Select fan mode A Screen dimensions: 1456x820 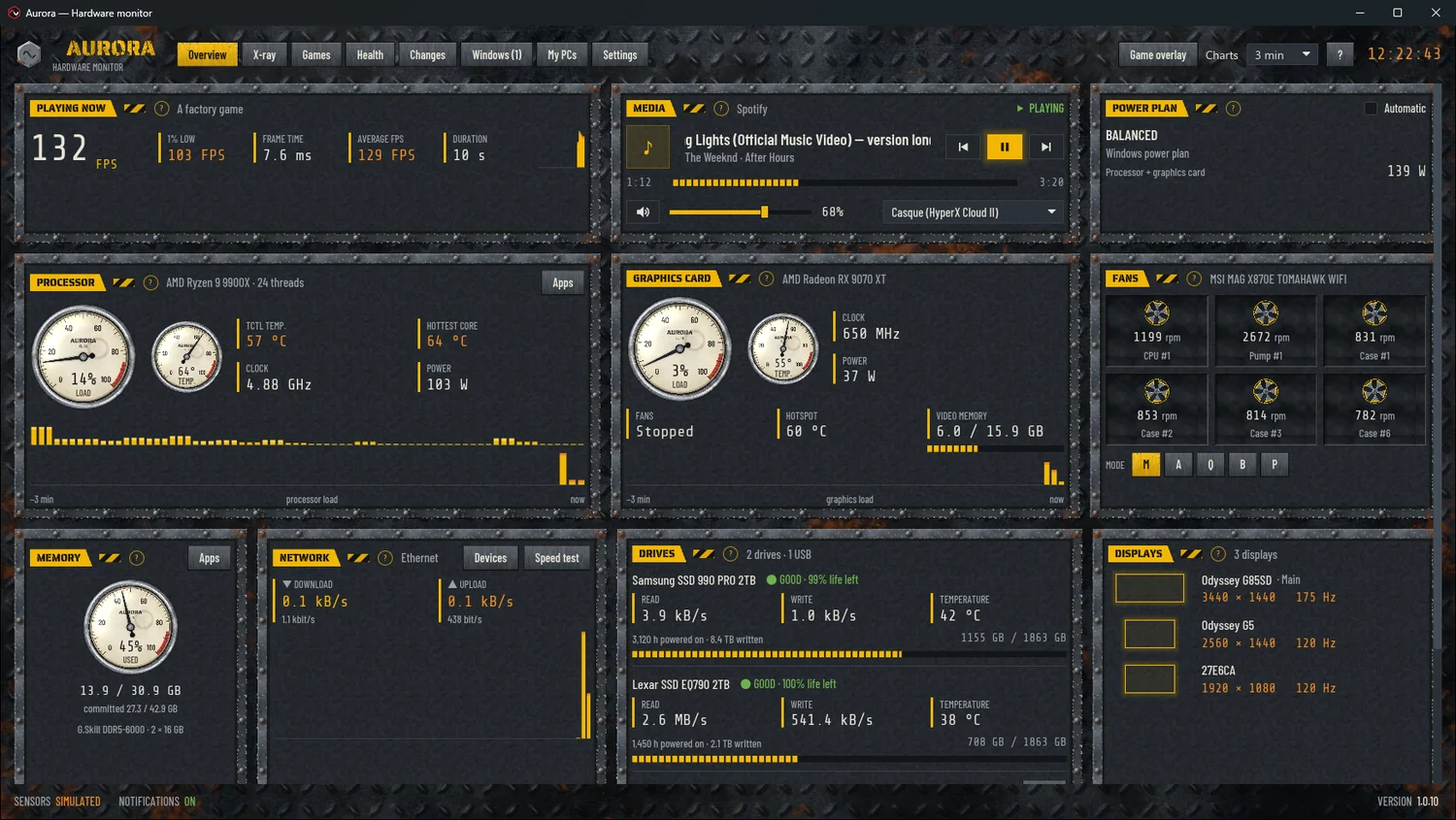point(1178,465)
